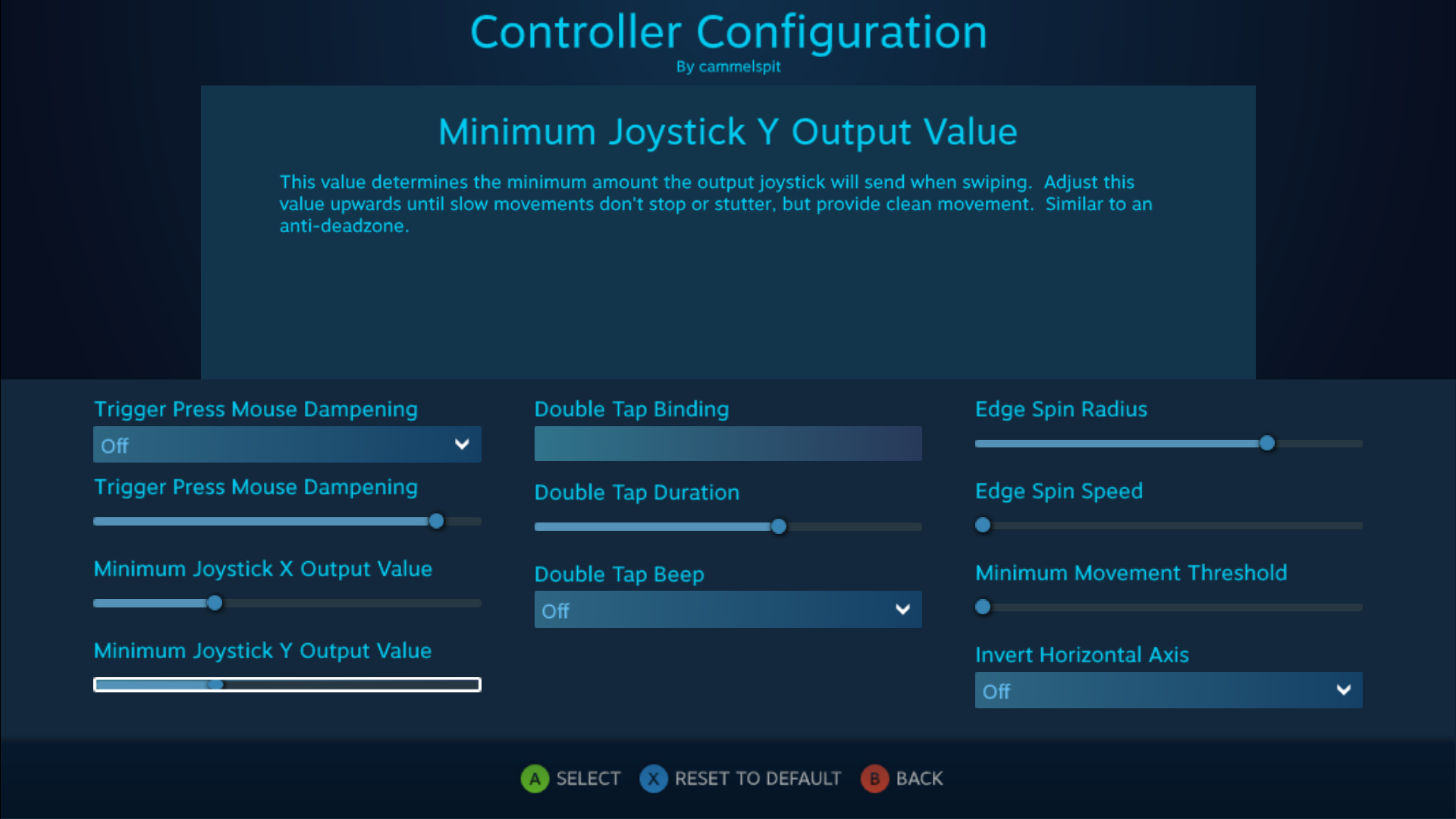Click the red B Back icon
This screenshot has width=1456, height=819.
point(874,779)
